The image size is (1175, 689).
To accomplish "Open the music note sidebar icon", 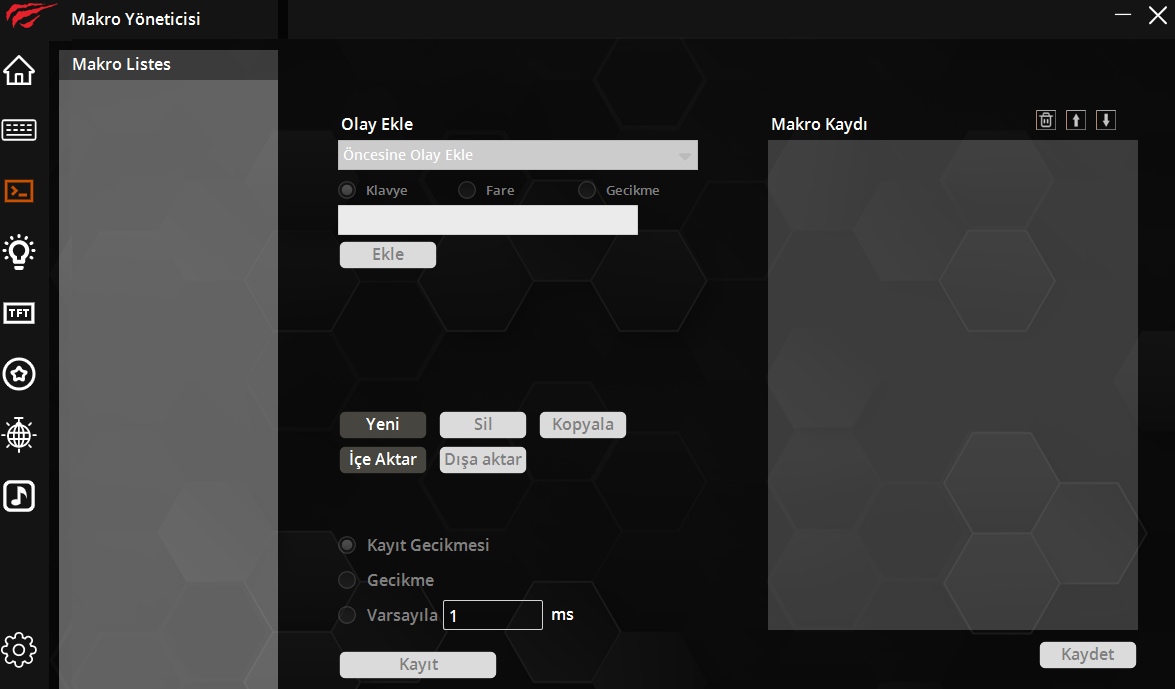I will 19,496.
